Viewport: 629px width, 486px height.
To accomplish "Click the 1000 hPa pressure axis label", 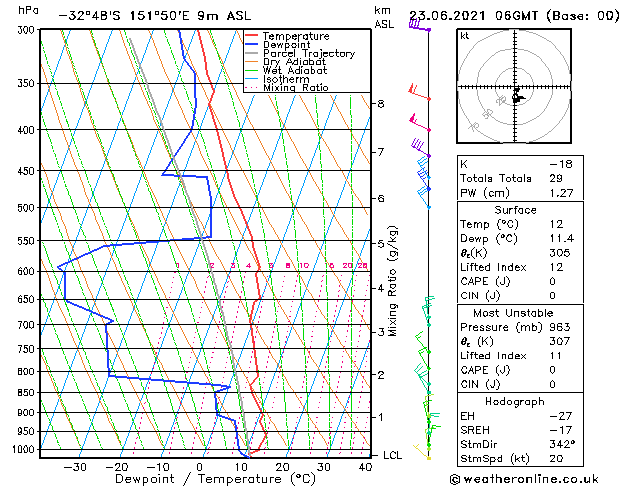I will [x=25, y=450].
